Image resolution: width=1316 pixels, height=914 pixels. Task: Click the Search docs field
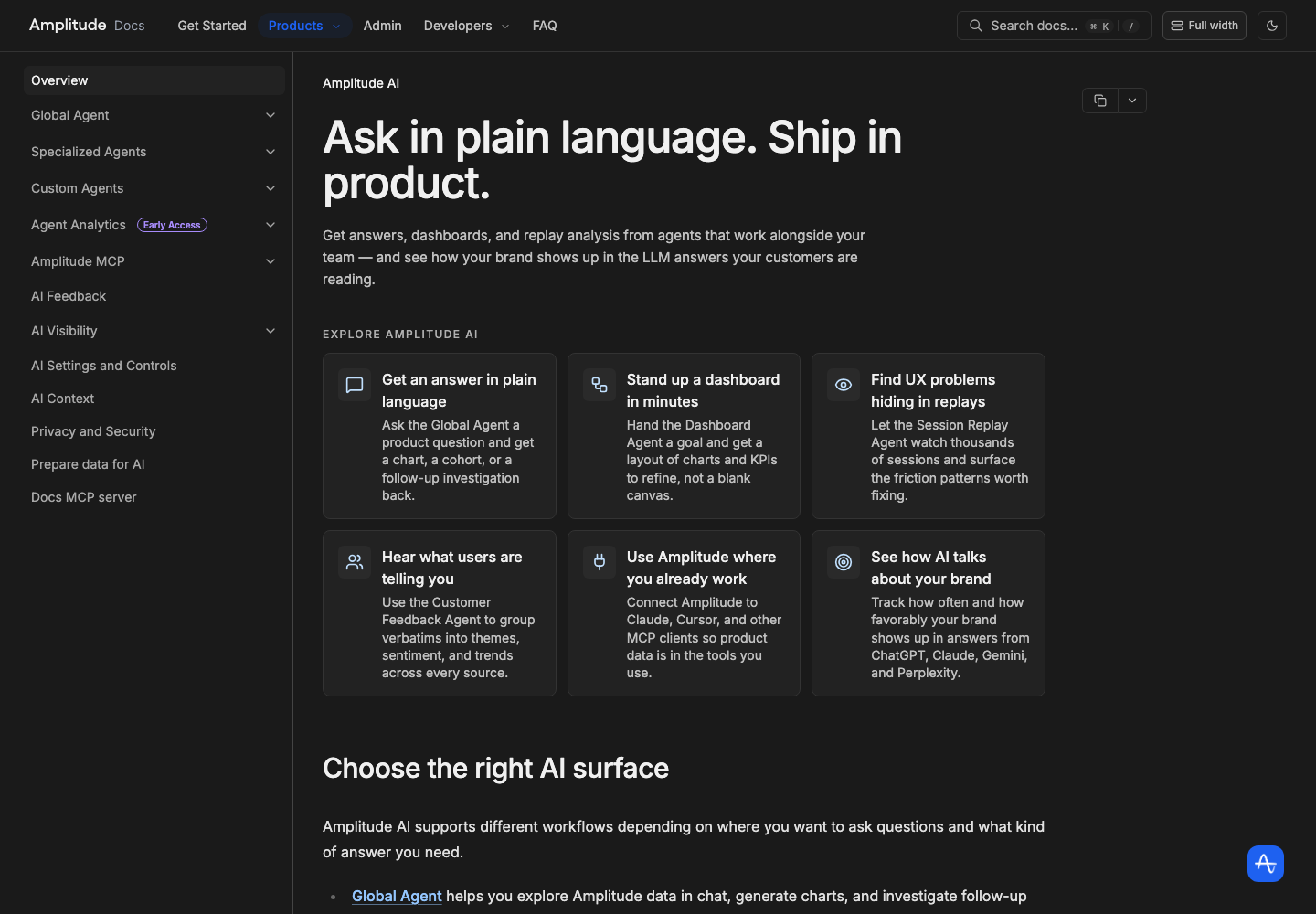pos(1054,26)
